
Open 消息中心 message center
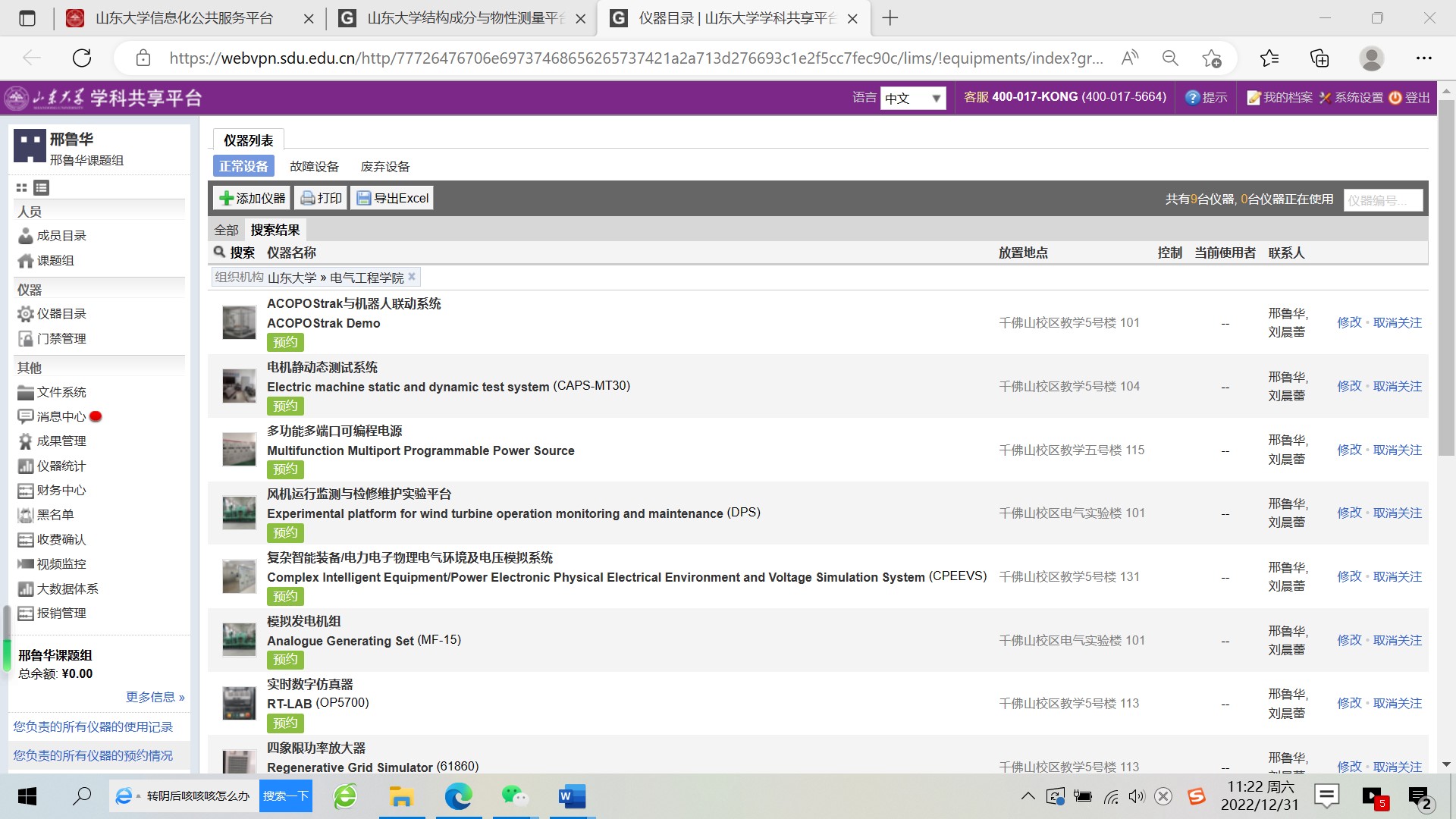61,416
